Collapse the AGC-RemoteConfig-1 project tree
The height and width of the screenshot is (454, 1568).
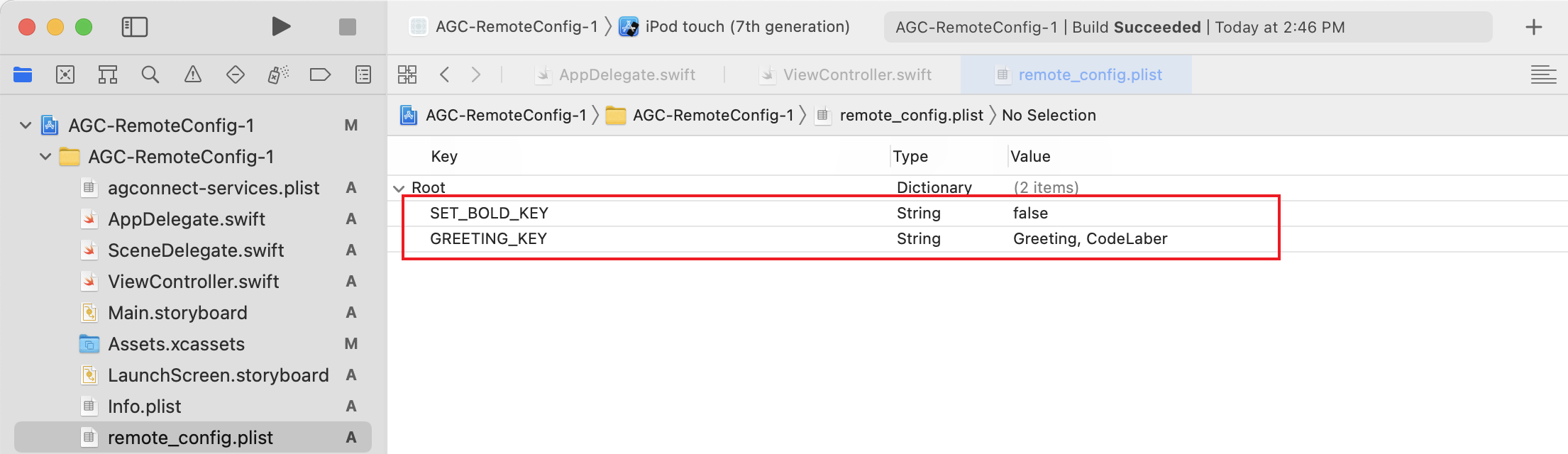25,125
